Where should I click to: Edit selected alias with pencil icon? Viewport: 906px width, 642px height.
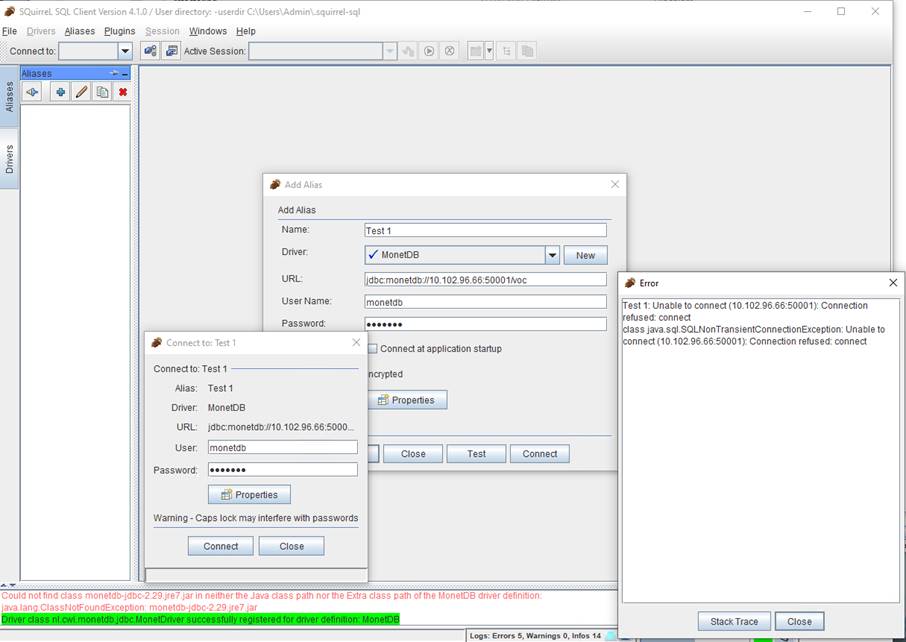pos(81,92)
